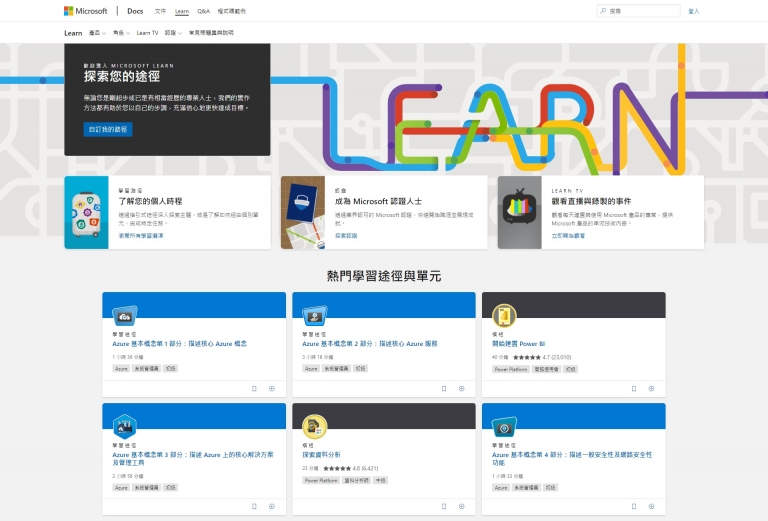Click the blue link under 觀看直播與錄製的事件

coord(568,236)
